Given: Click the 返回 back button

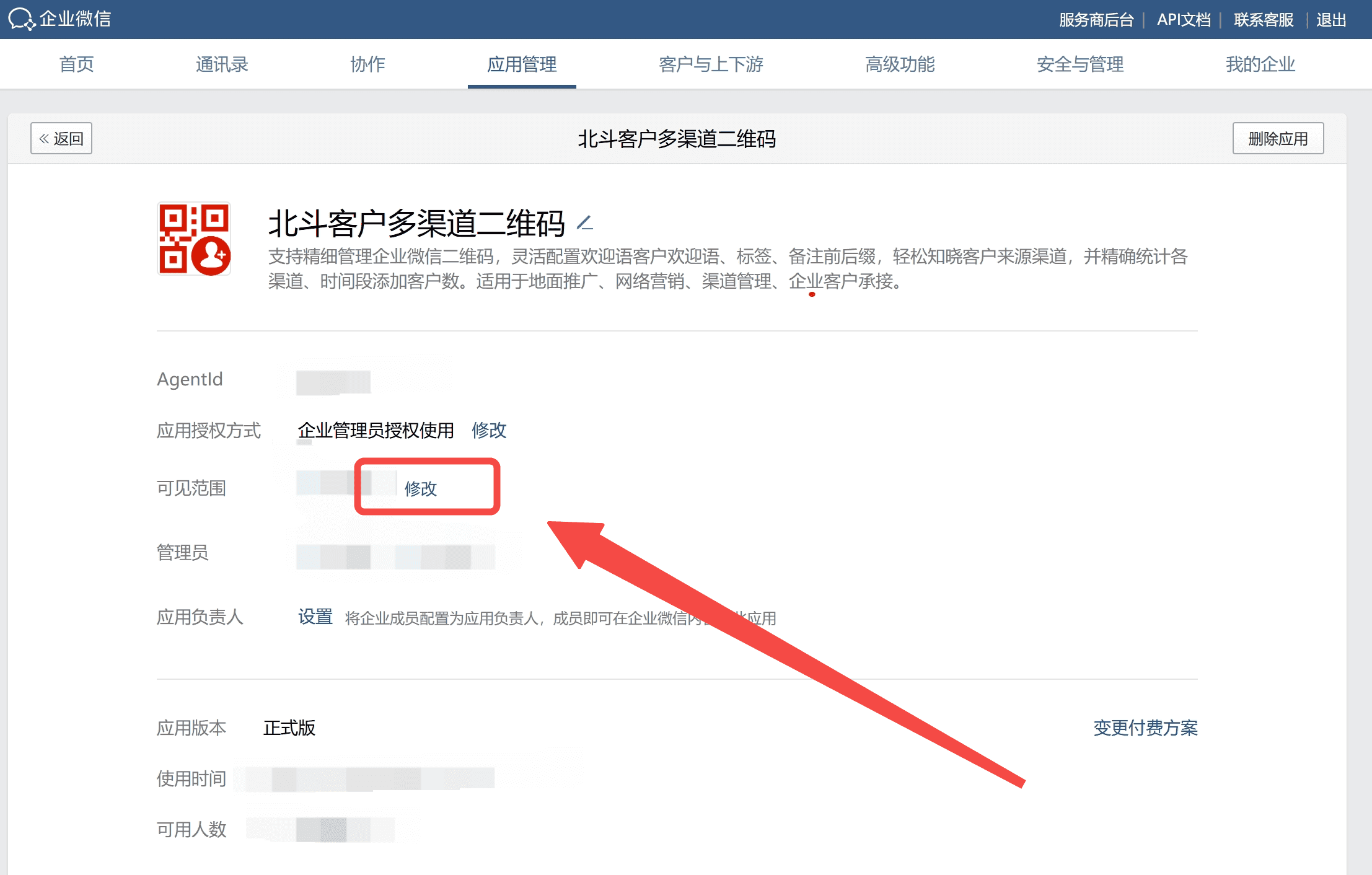Looking at the screenshot, I should (x=61, y=138).
